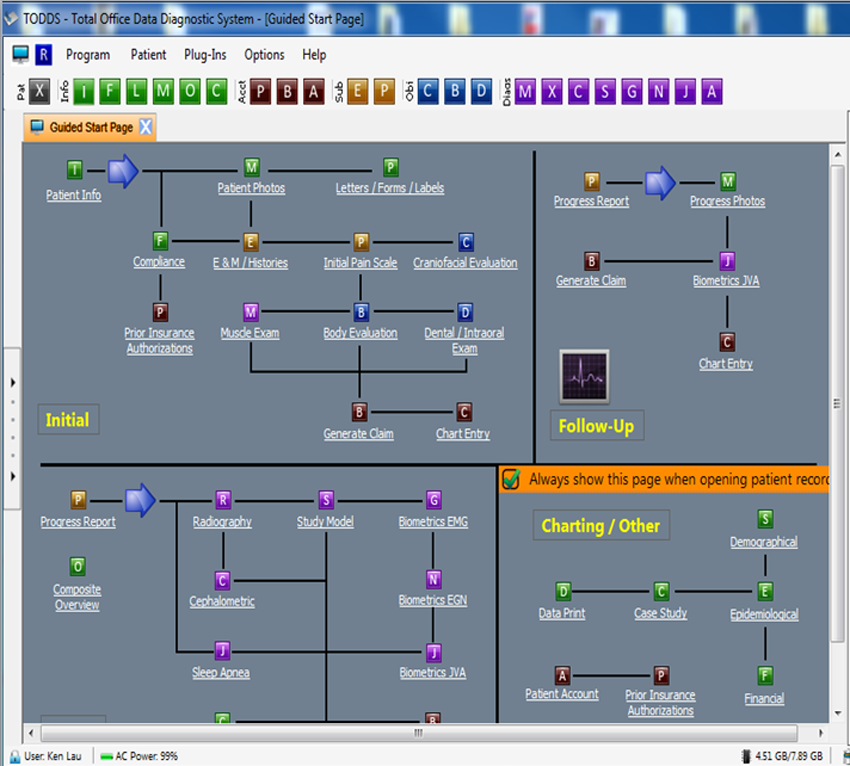Screen dimensions: 850x766
Task: Open the Help menu
Action: [x=314, y=55]
